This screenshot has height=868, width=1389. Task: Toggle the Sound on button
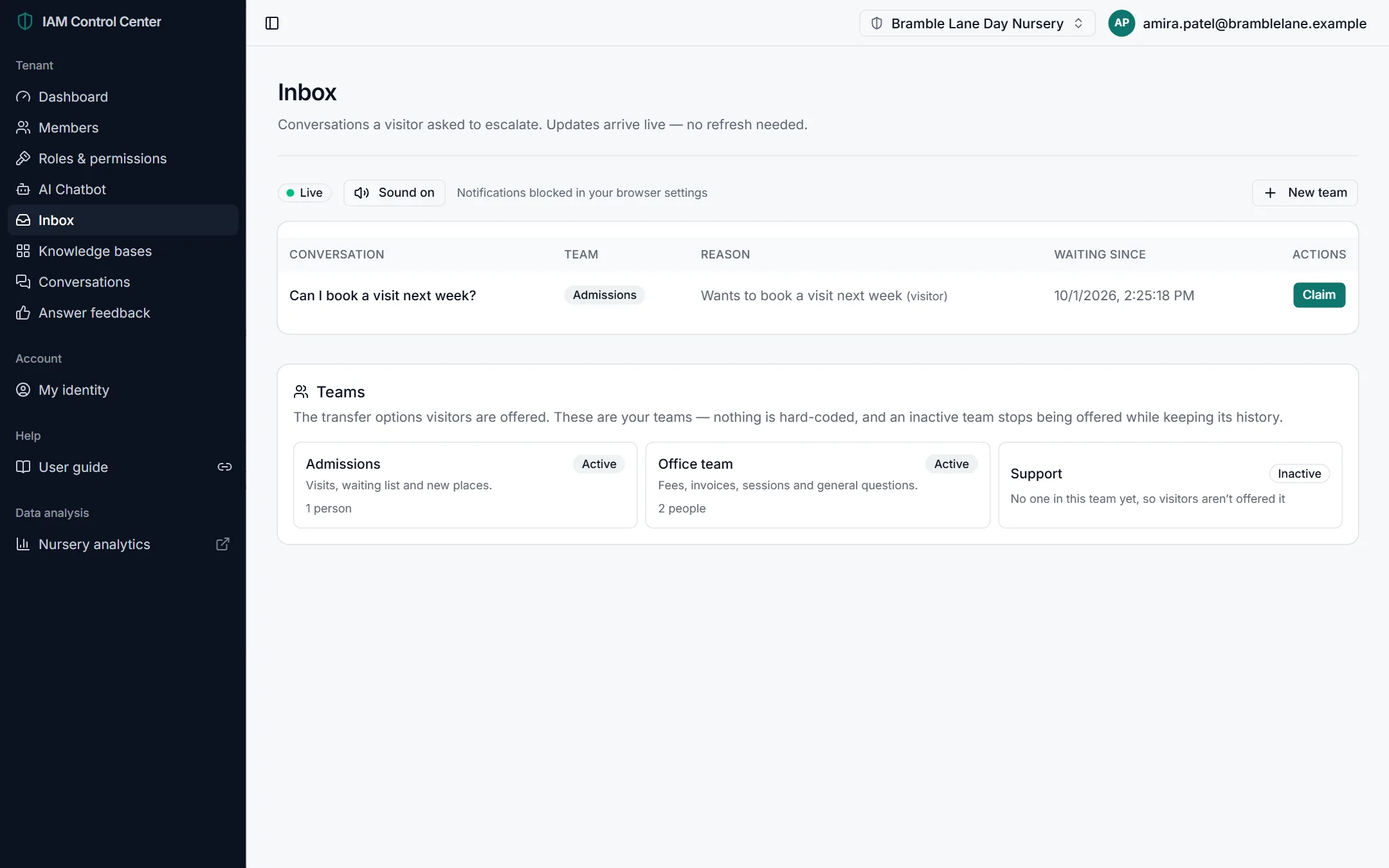coord(394,193)
